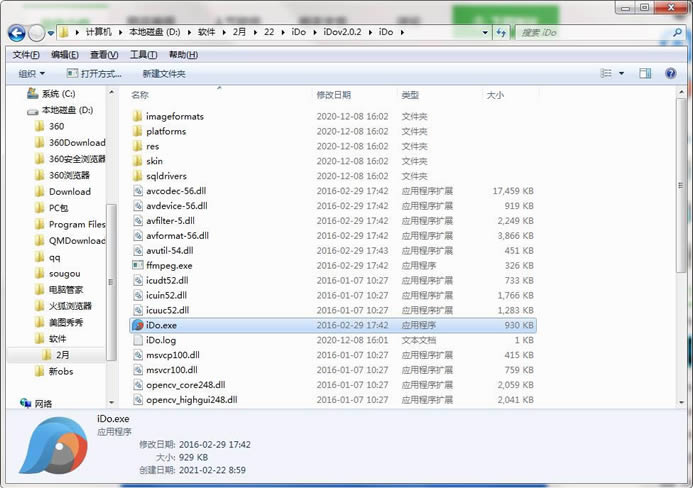Viewport: 693px width, 488px height.
Task: Click the res folder icon
Action: tap(137, 146)
